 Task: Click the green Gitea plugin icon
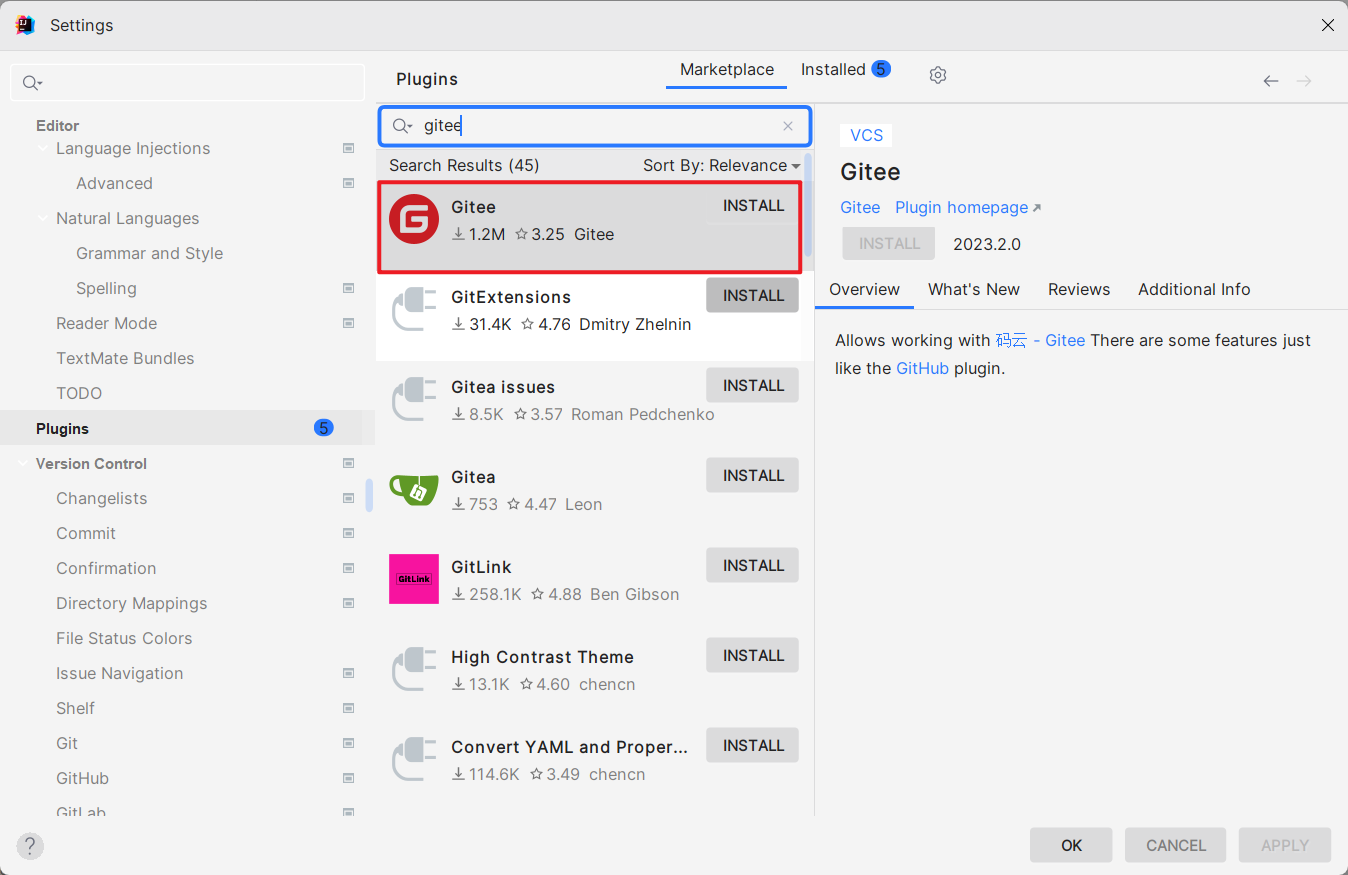coord(413,489)
